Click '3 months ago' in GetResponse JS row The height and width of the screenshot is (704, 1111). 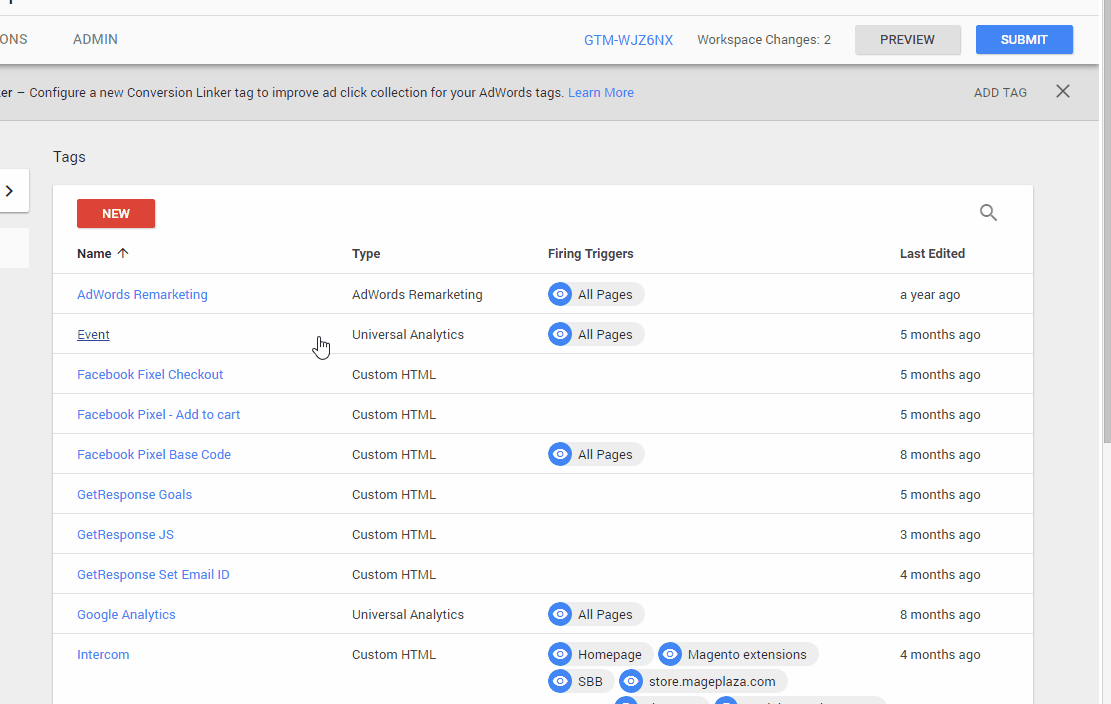tap(940, 535)
